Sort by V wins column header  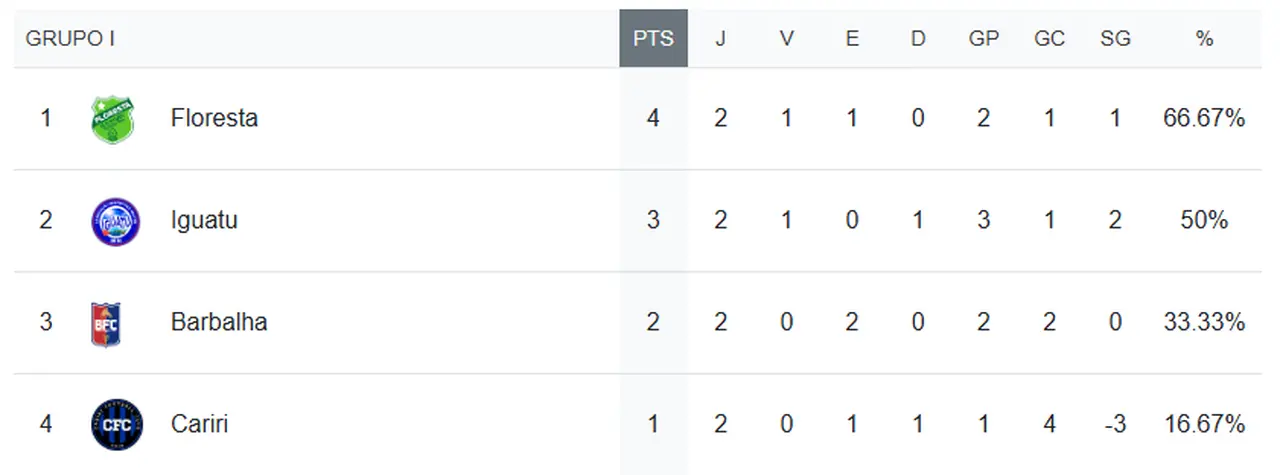787,39
